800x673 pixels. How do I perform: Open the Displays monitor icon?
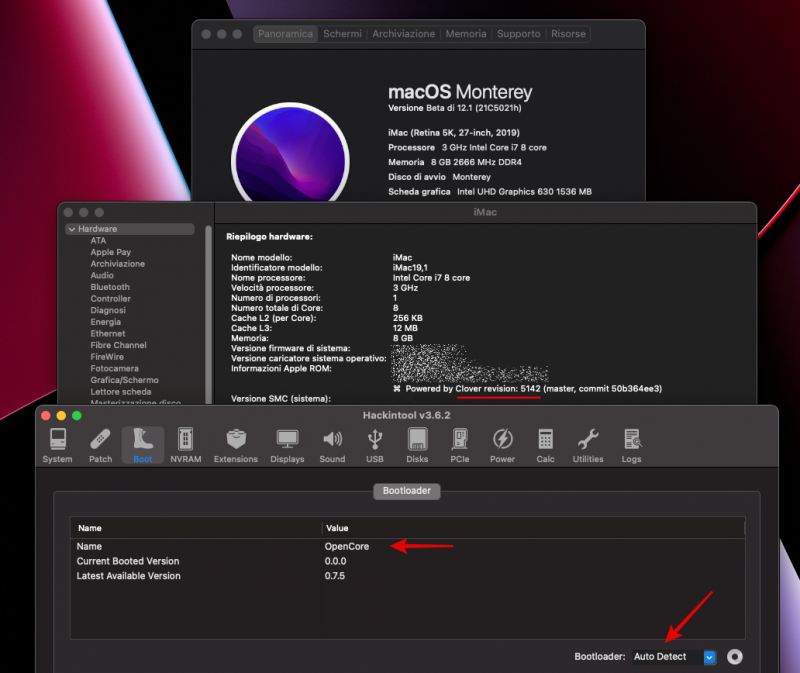coord(287,445)
